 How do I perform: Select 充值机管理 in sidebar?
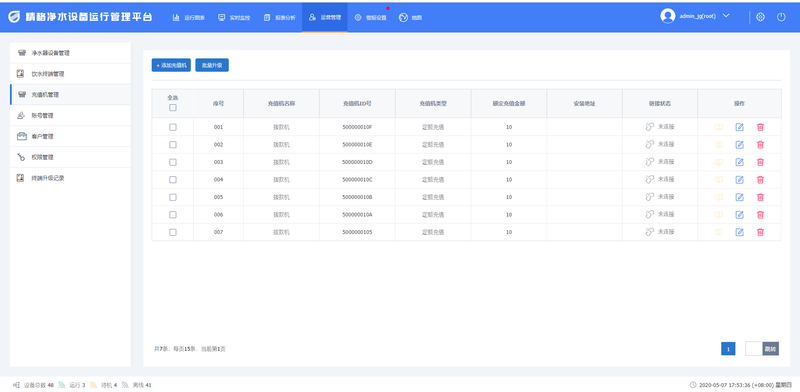tap(70, 95)
